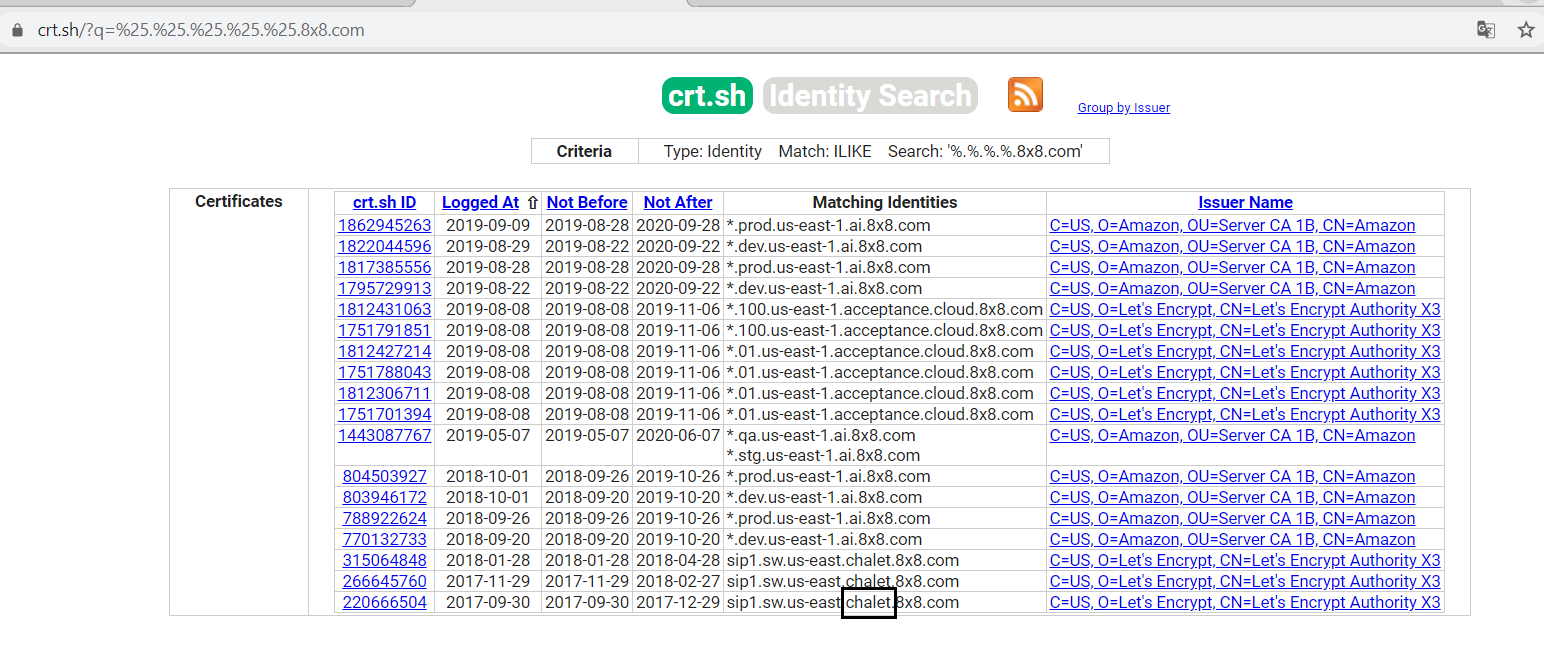Click the Identity Search title
This screenshot has width=1544, height=647.
870,95
